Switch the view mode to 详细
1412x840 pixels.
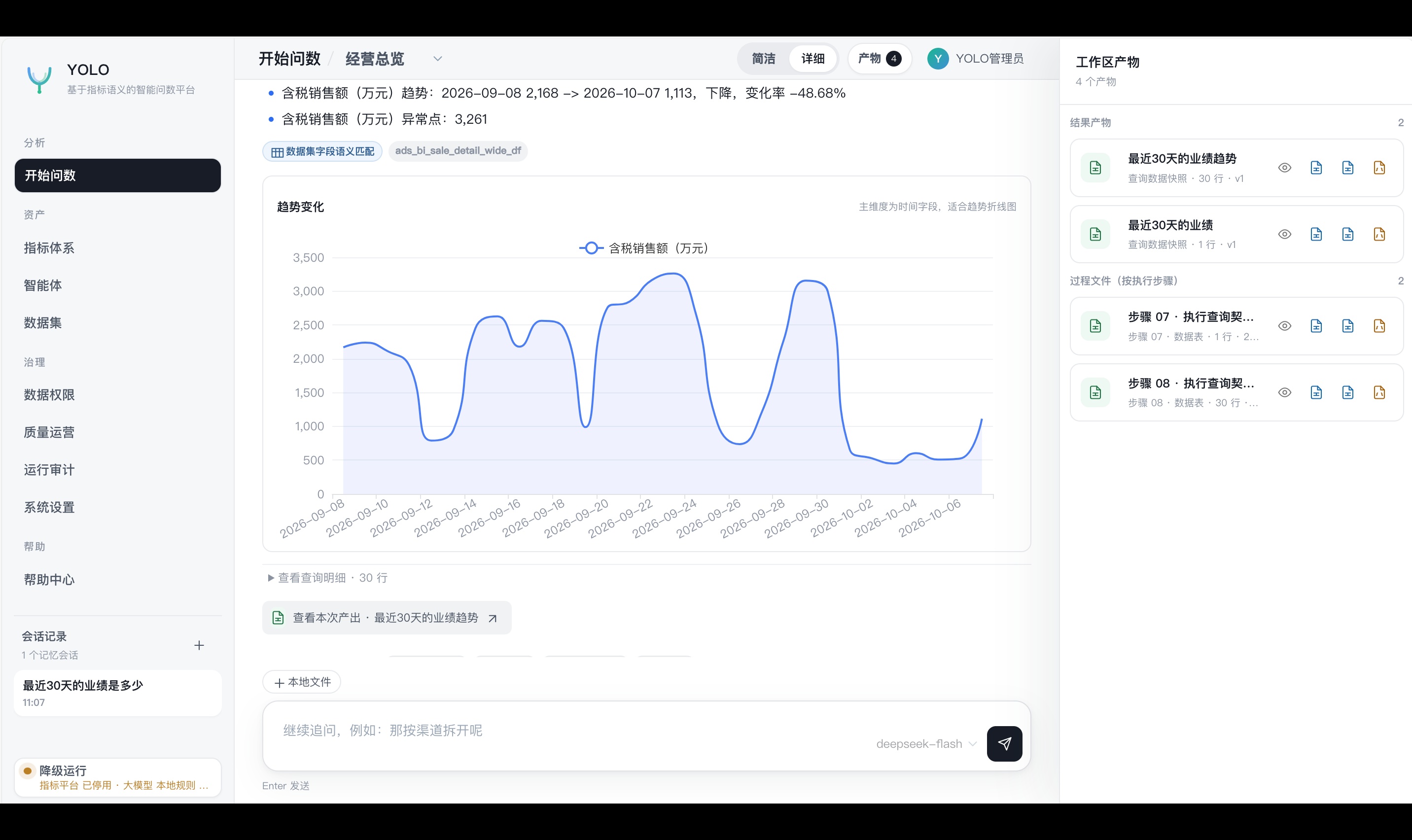pos(812,58)
